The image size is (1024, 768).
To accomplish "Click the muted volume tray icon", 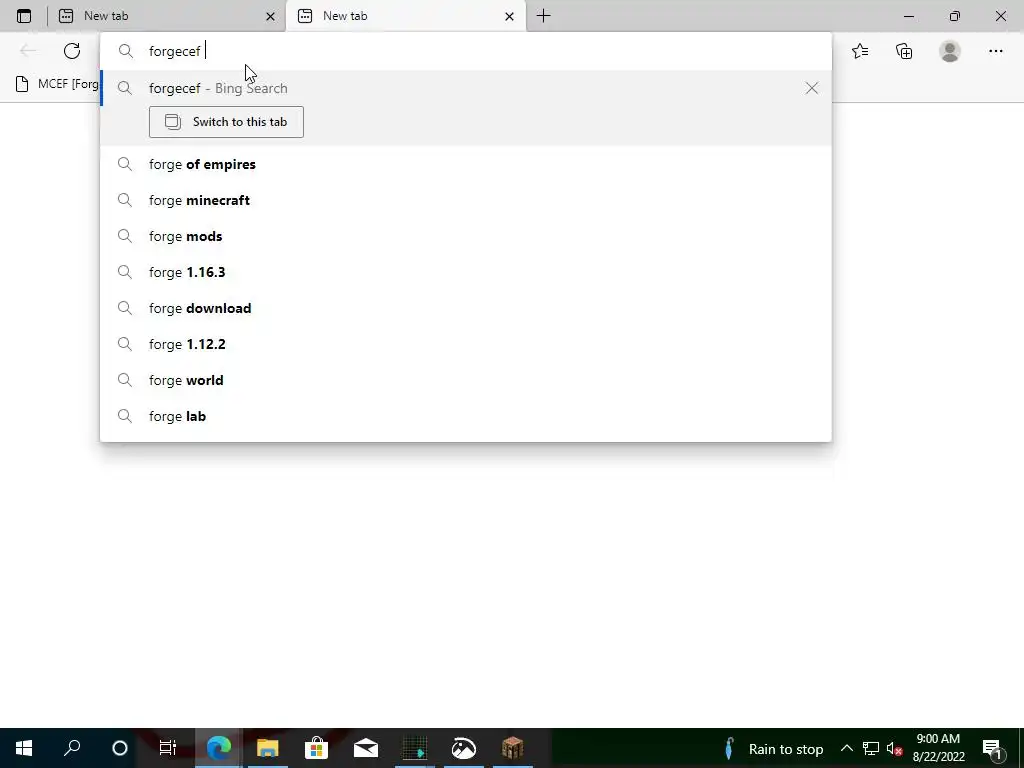I will [894, 748].
